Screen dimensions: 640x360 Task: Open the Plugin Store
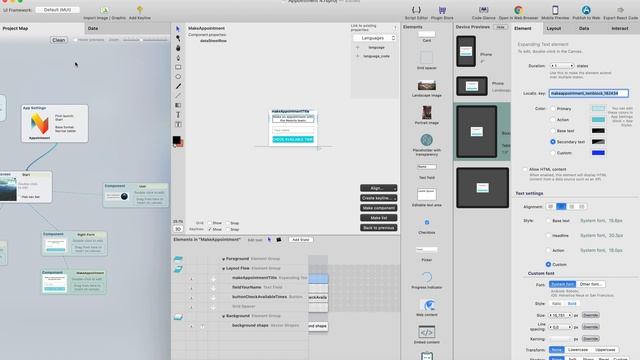[442, 12]
